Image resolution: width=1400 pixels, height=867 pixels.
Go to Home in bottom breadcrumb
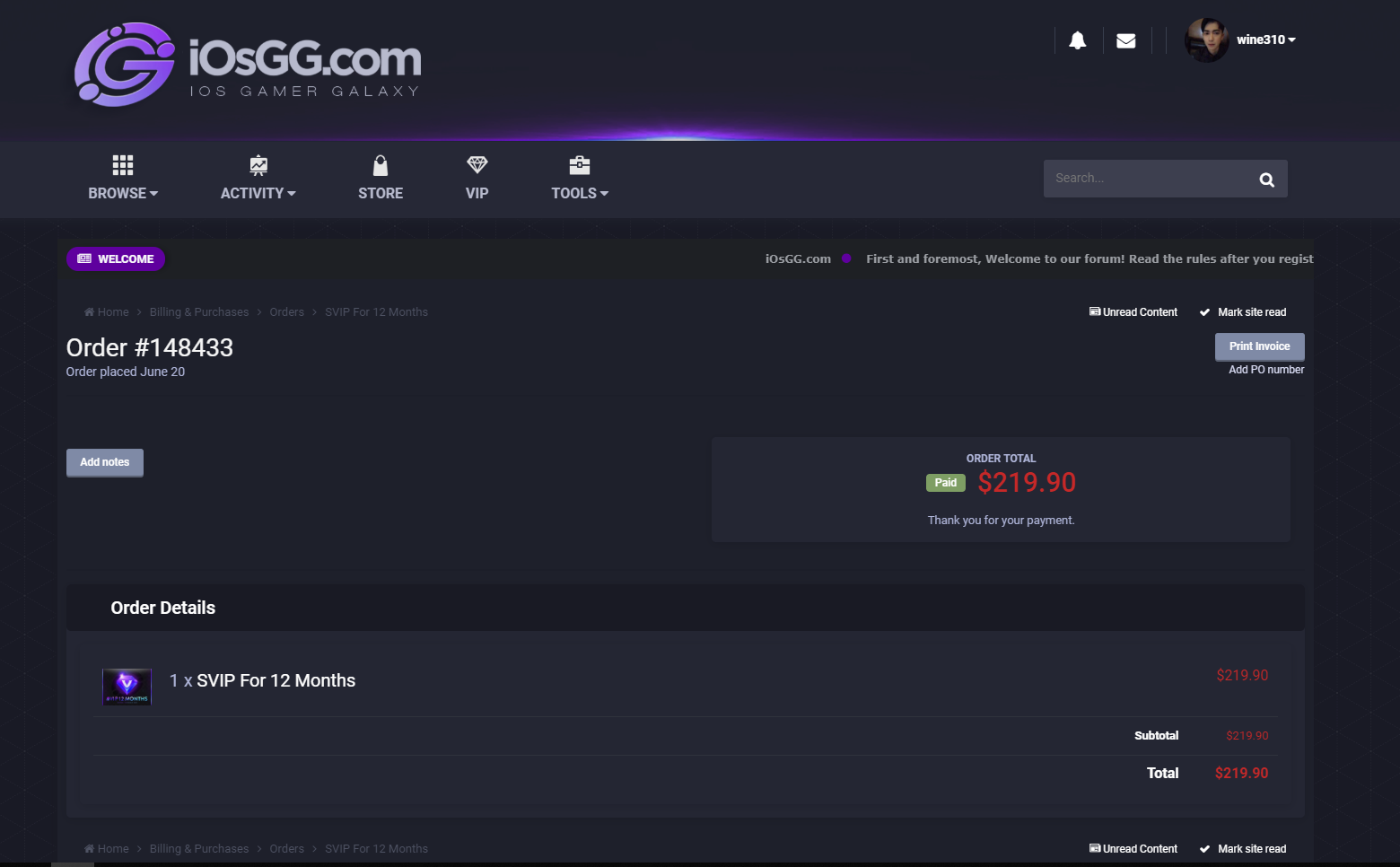click(x=107, y=848)
